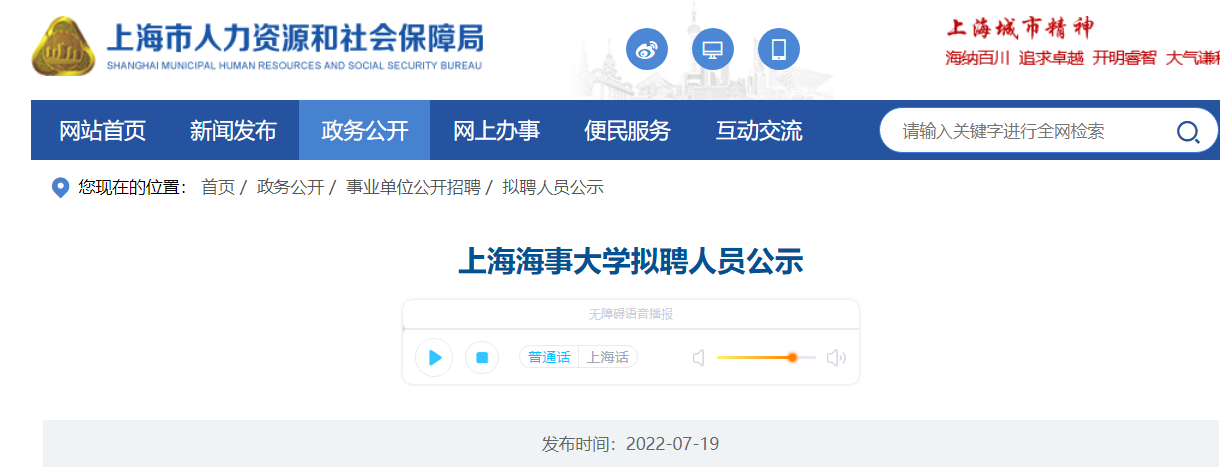Click the 上海城市精神 banner text
The height and width of the screenshot is (473, 1220).
coord(1020,26)
